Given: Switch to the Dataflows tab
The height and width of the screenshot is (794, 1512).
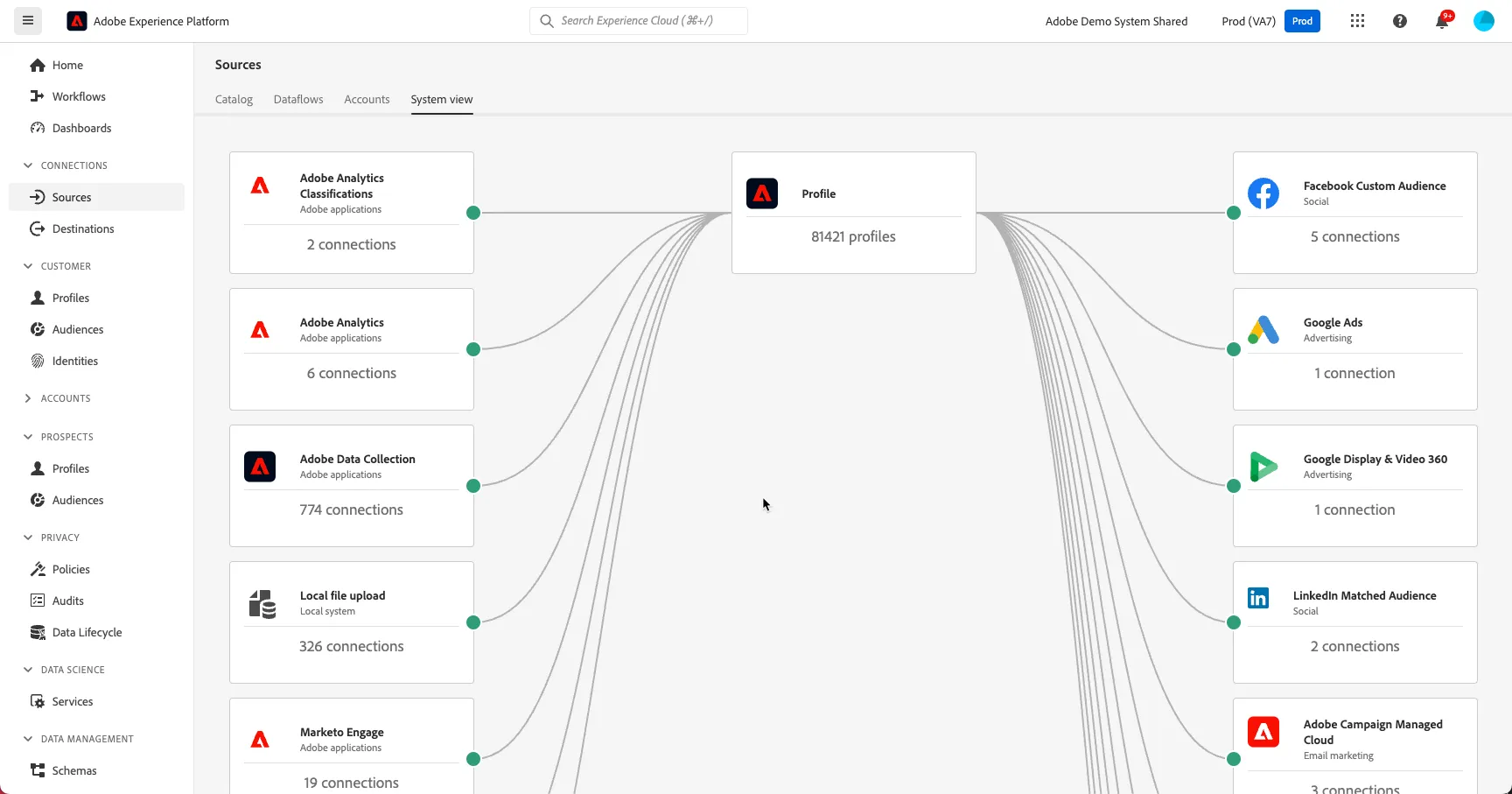Looking at the screenshot, I should (x=298, y=100).
